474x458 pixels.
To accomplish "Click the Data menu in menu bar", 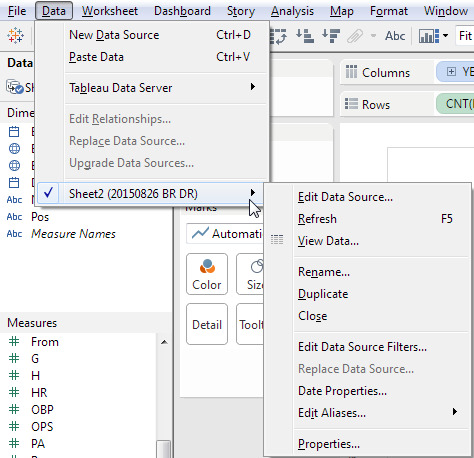I will tap(54, 11).
